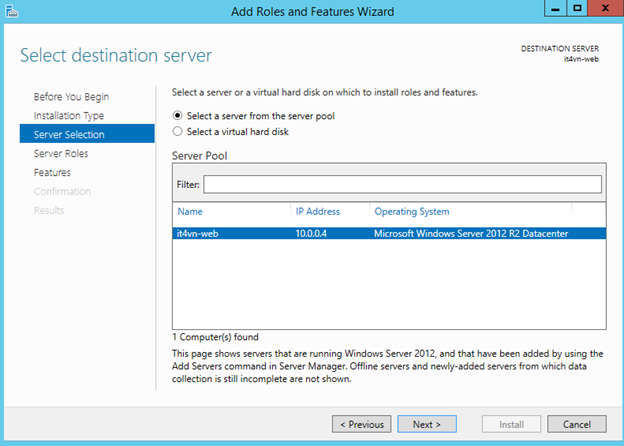Open the Server Selection step
Screen dimensions: 624x446
[x=69, y=134]
